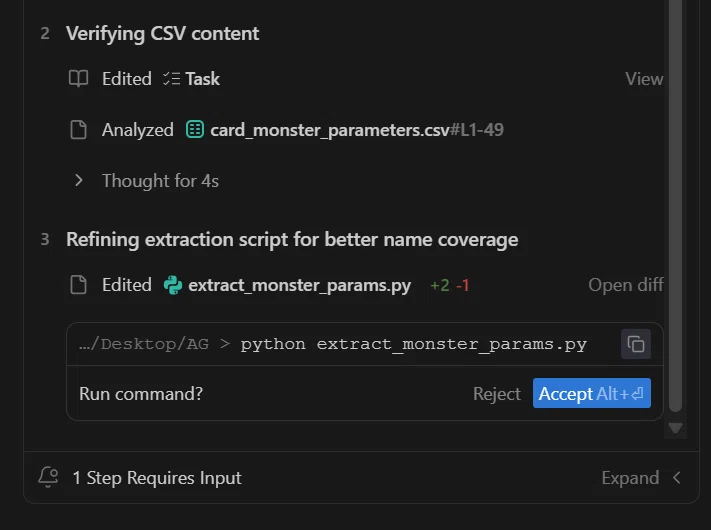The width and height of the screenshot is (711, 530).
Task: Click the scrollbar down arrow
Action: coord(676,428)
